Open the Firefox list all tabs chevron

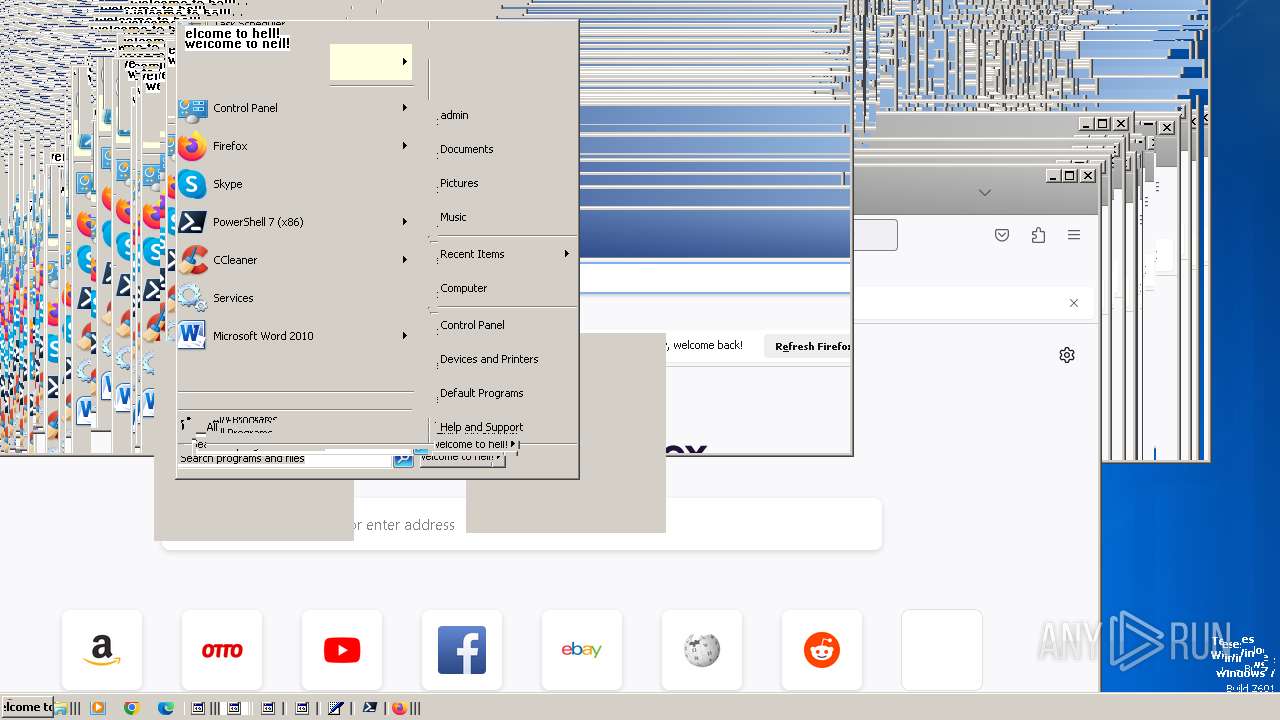click(985, 193)
